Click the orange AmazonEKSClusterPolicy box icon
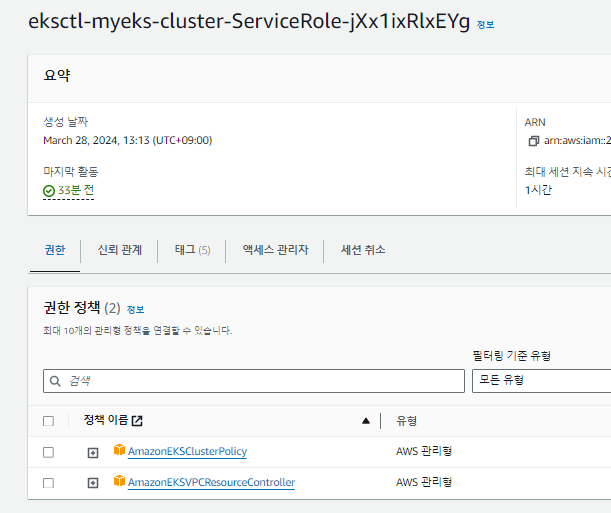Screen dimensions: 611x513 point(119,451)
